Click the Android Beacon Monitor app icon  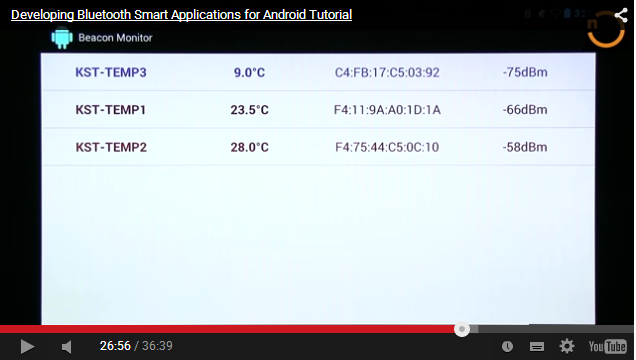pos(62,38)
